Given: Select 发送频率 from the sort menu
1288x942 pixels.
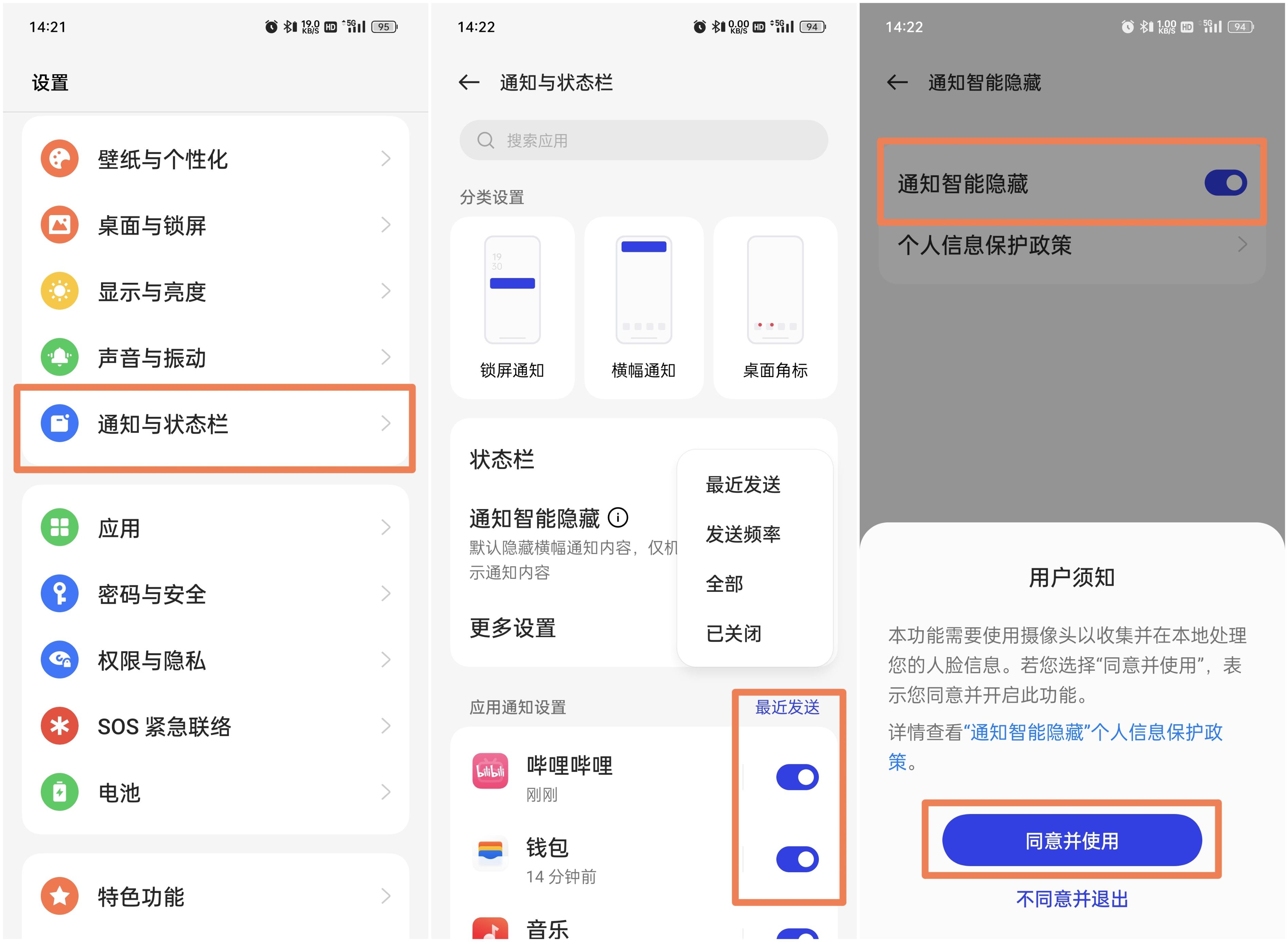Looking at the screenshot, I should pos(743,534).
